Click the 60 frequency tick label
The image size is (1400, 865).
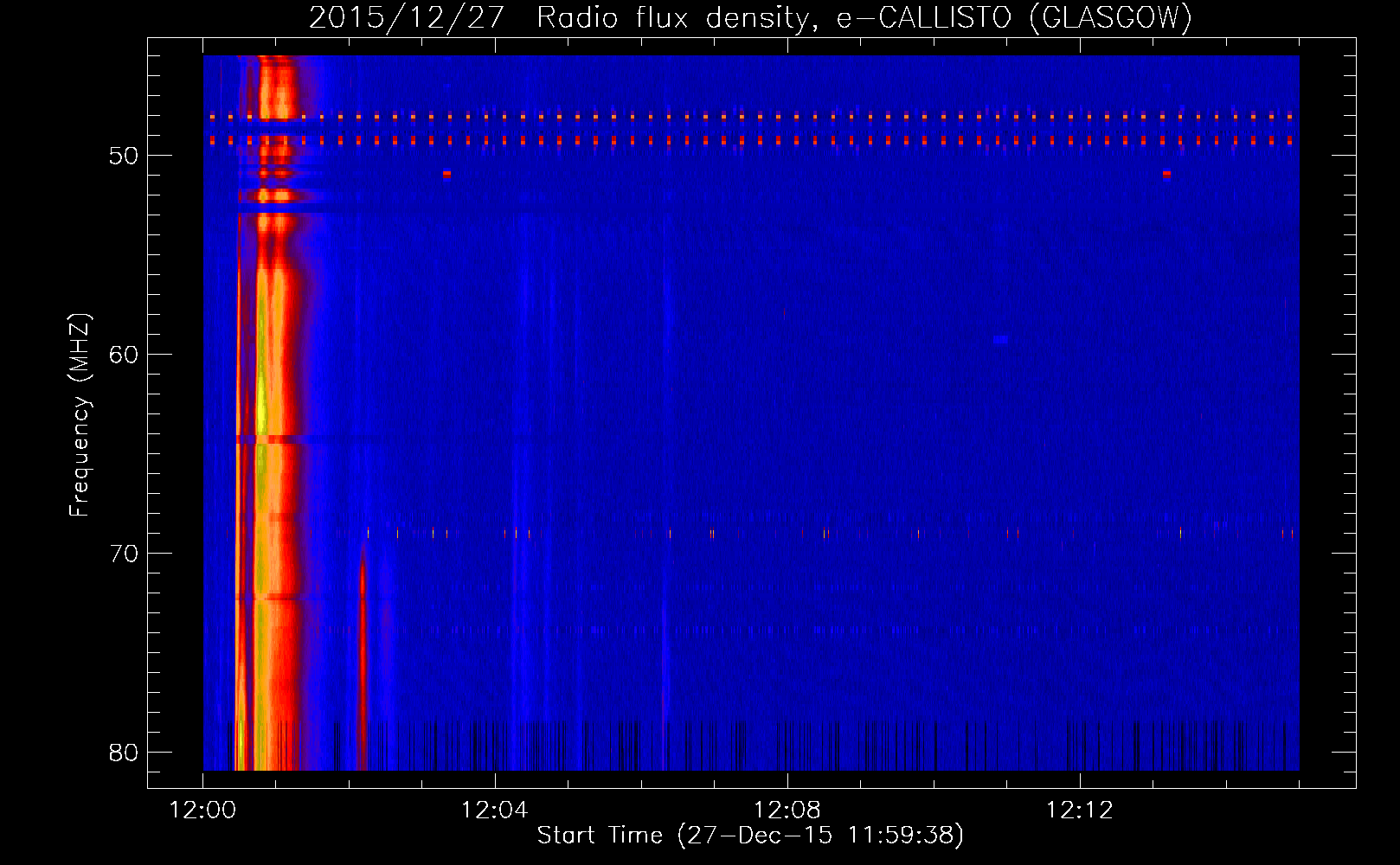click(124, 355)
